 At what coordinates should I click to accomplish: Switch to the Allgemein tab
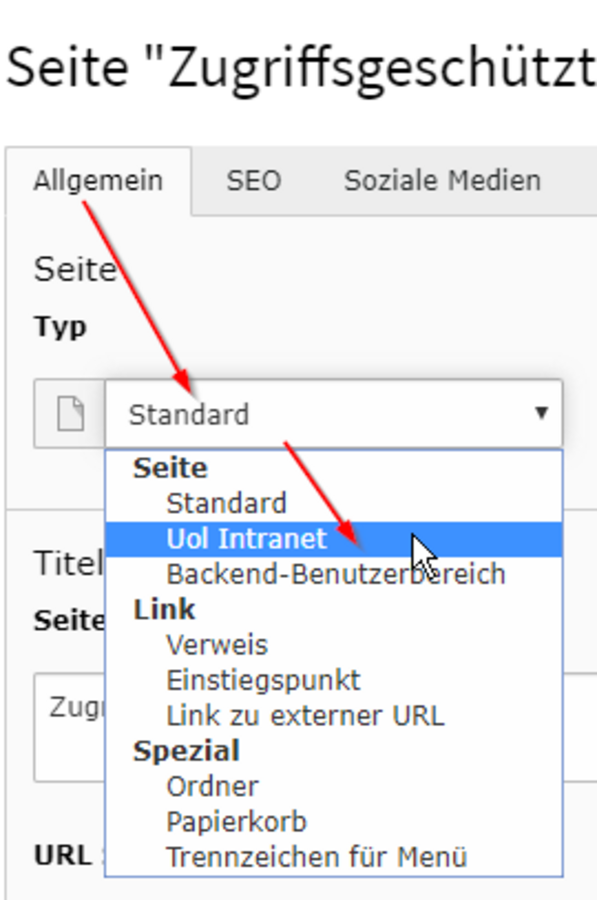pyautogui.click(x=98, y=181)
